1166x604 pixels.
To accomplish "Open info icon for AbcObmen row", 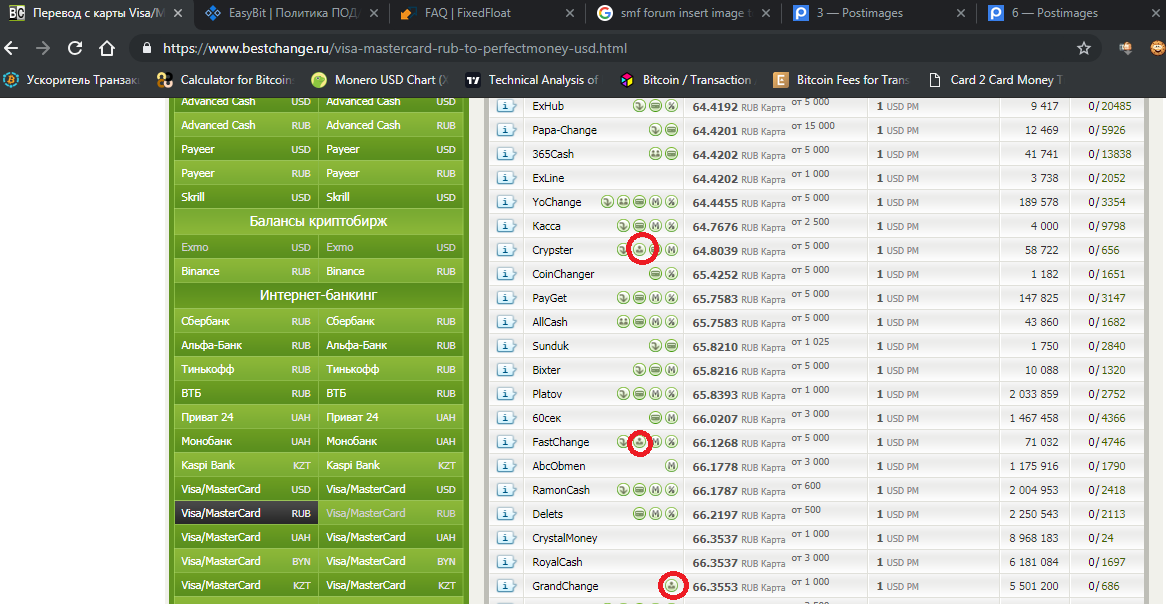I will tap(506, 466).
